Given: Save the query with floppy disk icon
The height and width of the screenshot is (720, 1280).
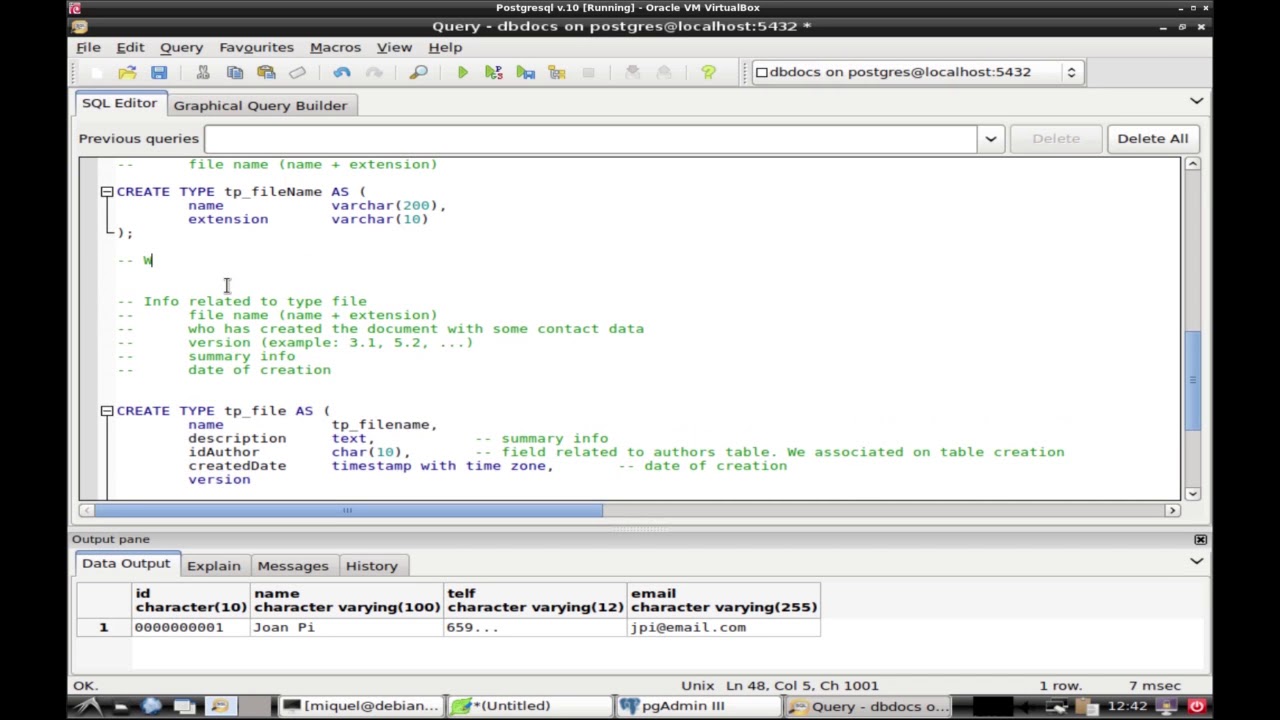Looking at the screenshot, I should pyautogui.click(x=159, y=72).
